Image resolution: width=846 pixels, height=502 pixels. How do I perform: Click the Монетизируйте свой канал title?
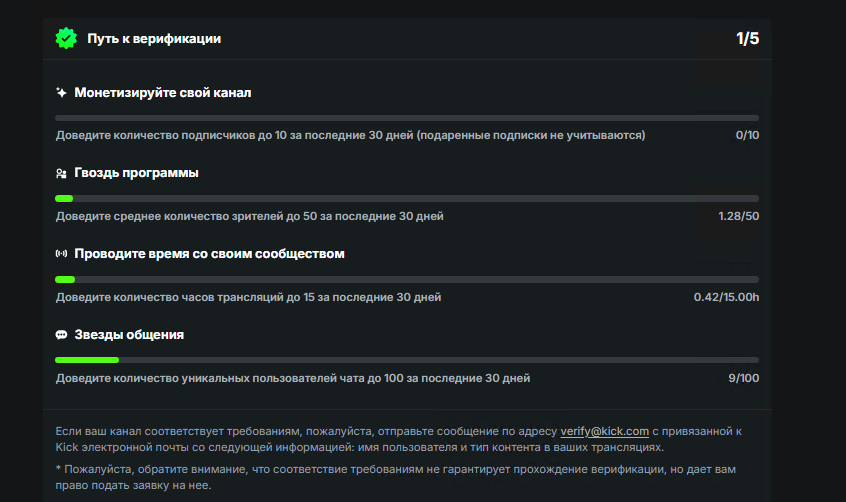tap(163, 93)
